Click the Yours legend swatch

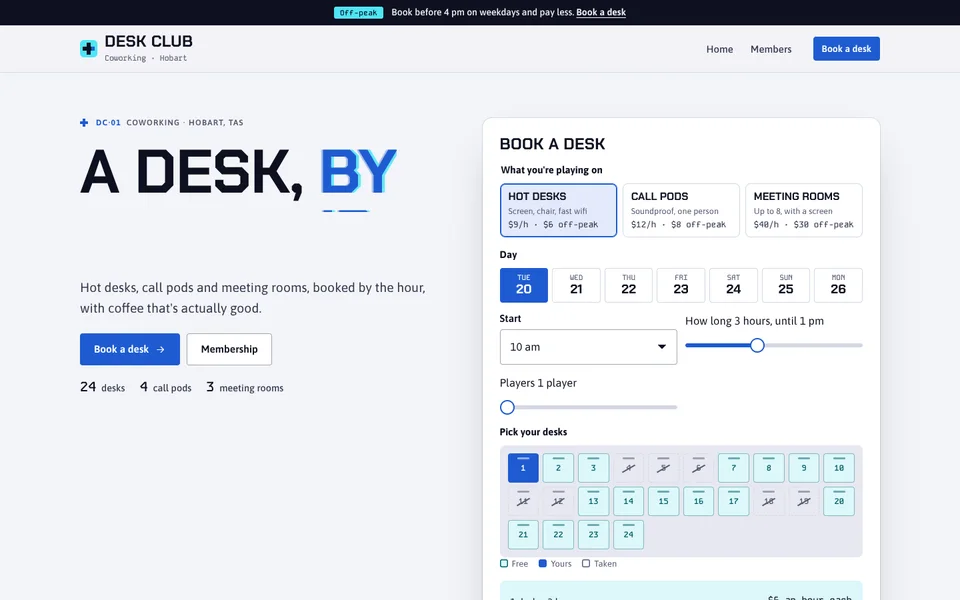[x=542, y=563]
